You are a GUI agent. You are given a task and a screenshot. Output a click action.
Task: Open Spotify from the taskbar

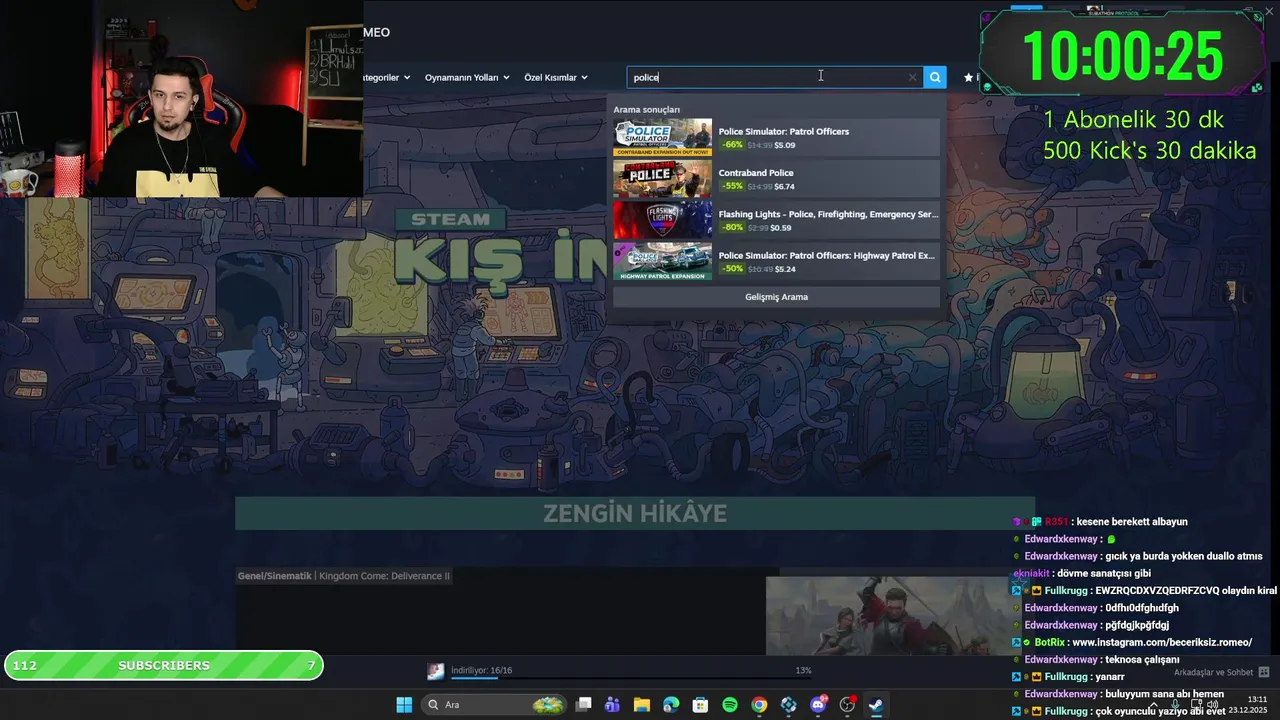pos(730,705)
